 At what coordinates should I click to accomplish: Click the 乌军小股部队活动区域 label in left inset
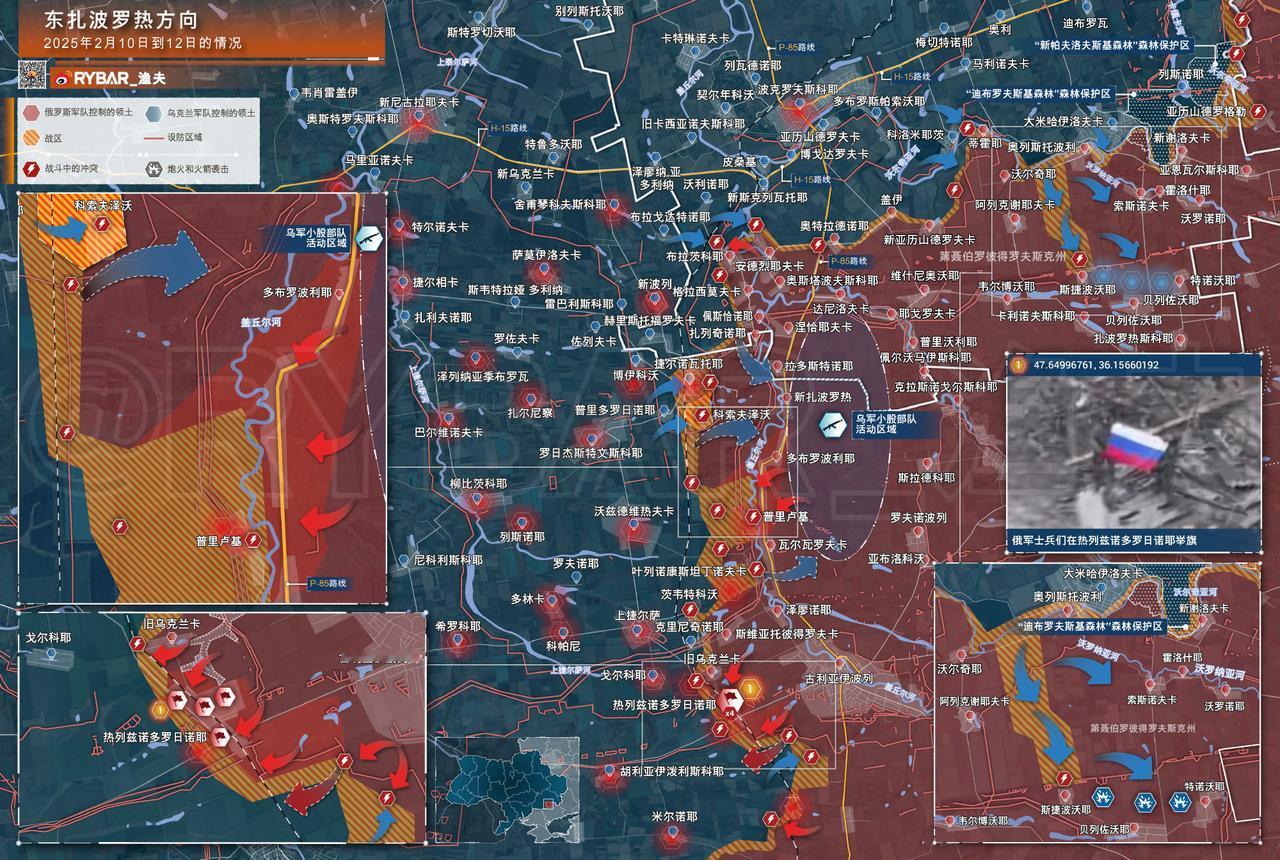click(x=316, y=239)
